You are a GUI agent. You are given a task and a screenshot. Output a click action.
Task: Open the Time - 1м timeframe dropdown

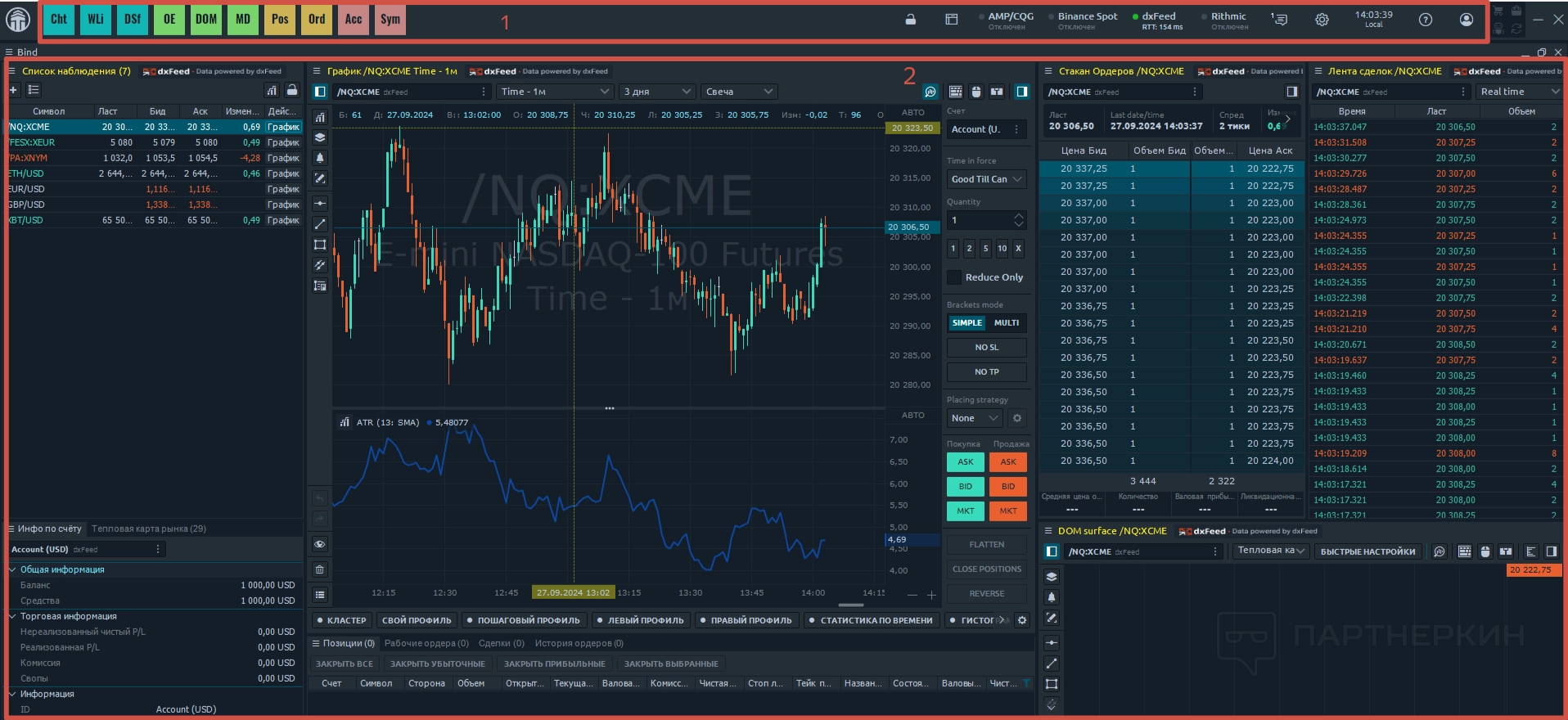pyautogui.click(x=555, y=92)
